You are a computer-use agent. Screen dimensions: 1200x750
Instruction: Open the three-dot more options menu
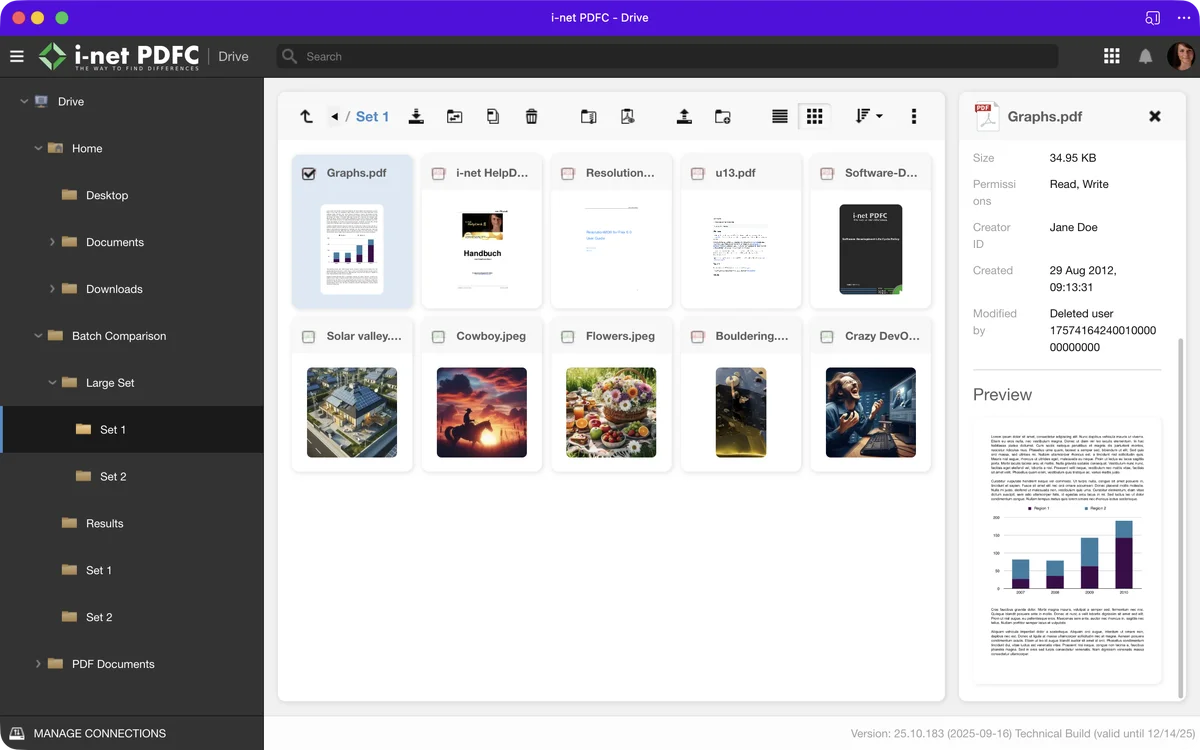click(913, 117)
